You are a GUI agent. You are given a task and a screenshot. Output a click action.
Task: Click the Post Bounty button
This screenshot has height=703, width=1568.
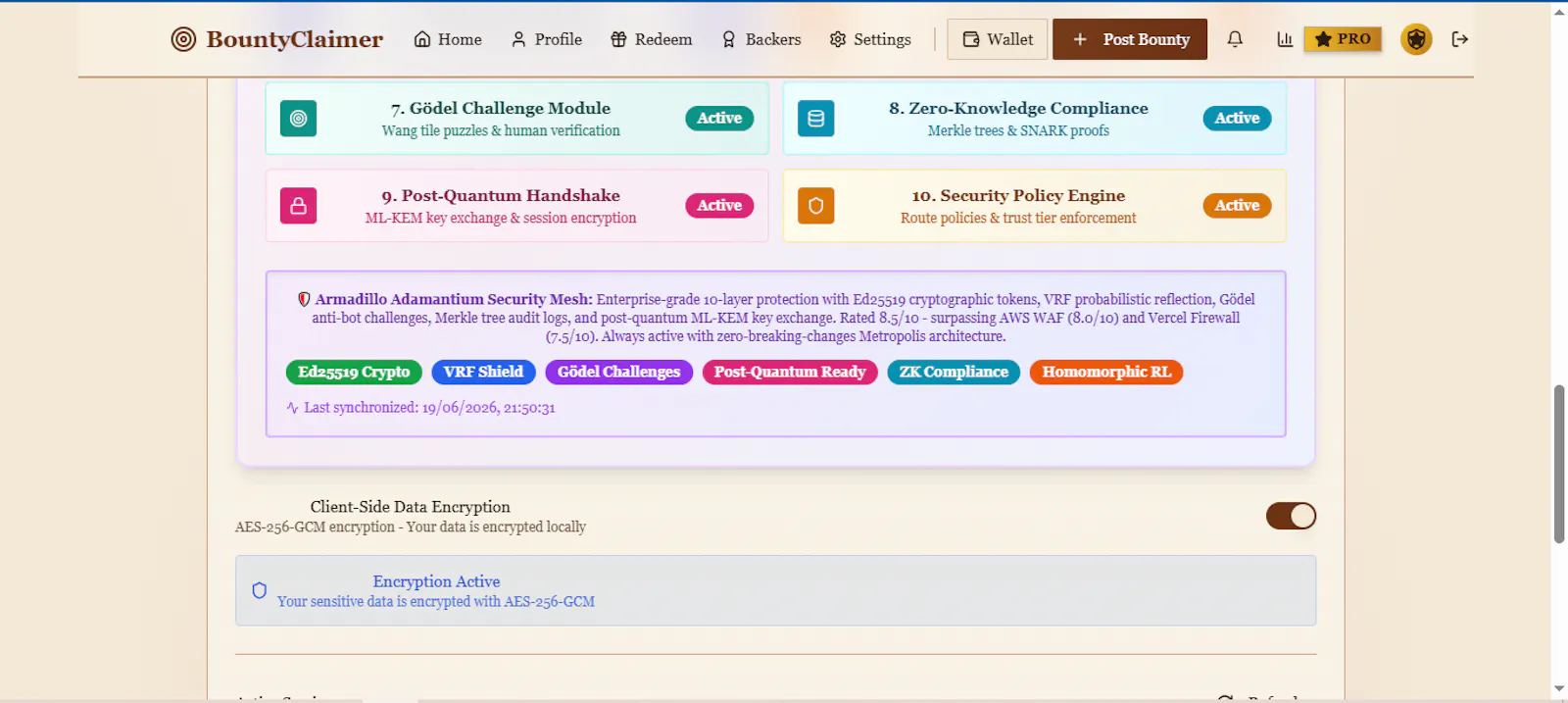(1130, 39)
